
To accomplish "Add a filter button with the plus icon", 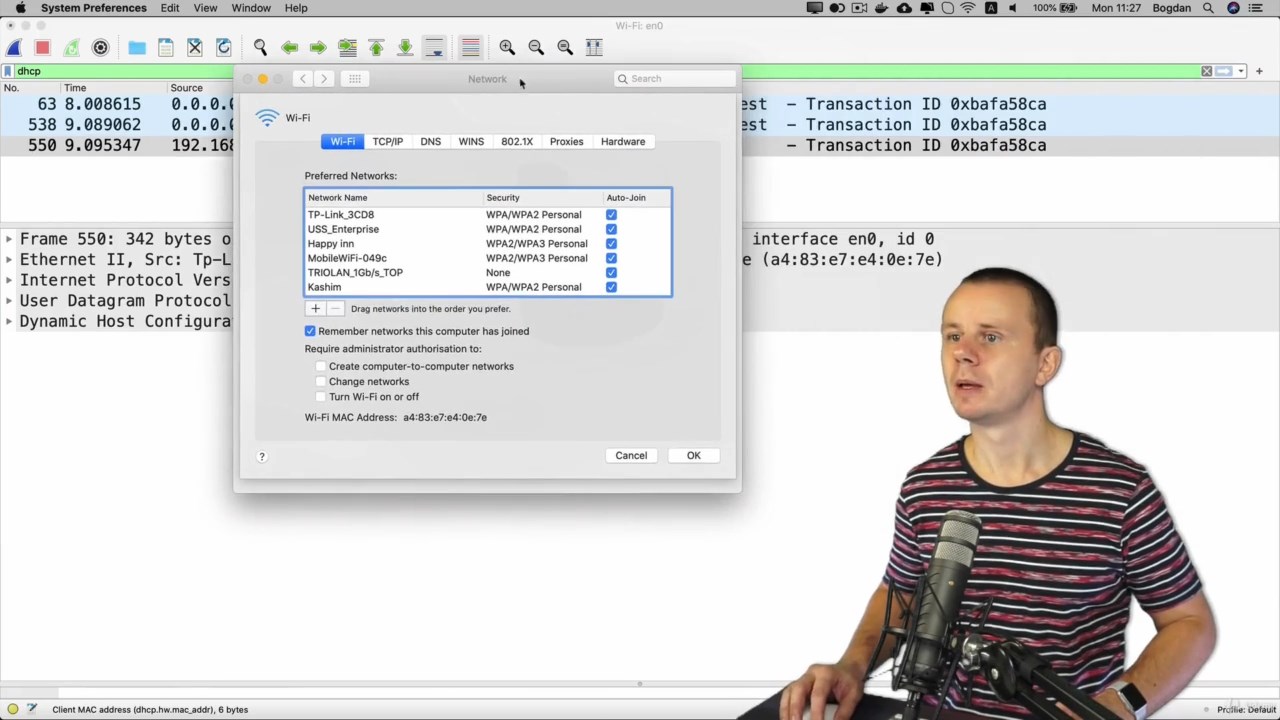I will click(1259, 71).
